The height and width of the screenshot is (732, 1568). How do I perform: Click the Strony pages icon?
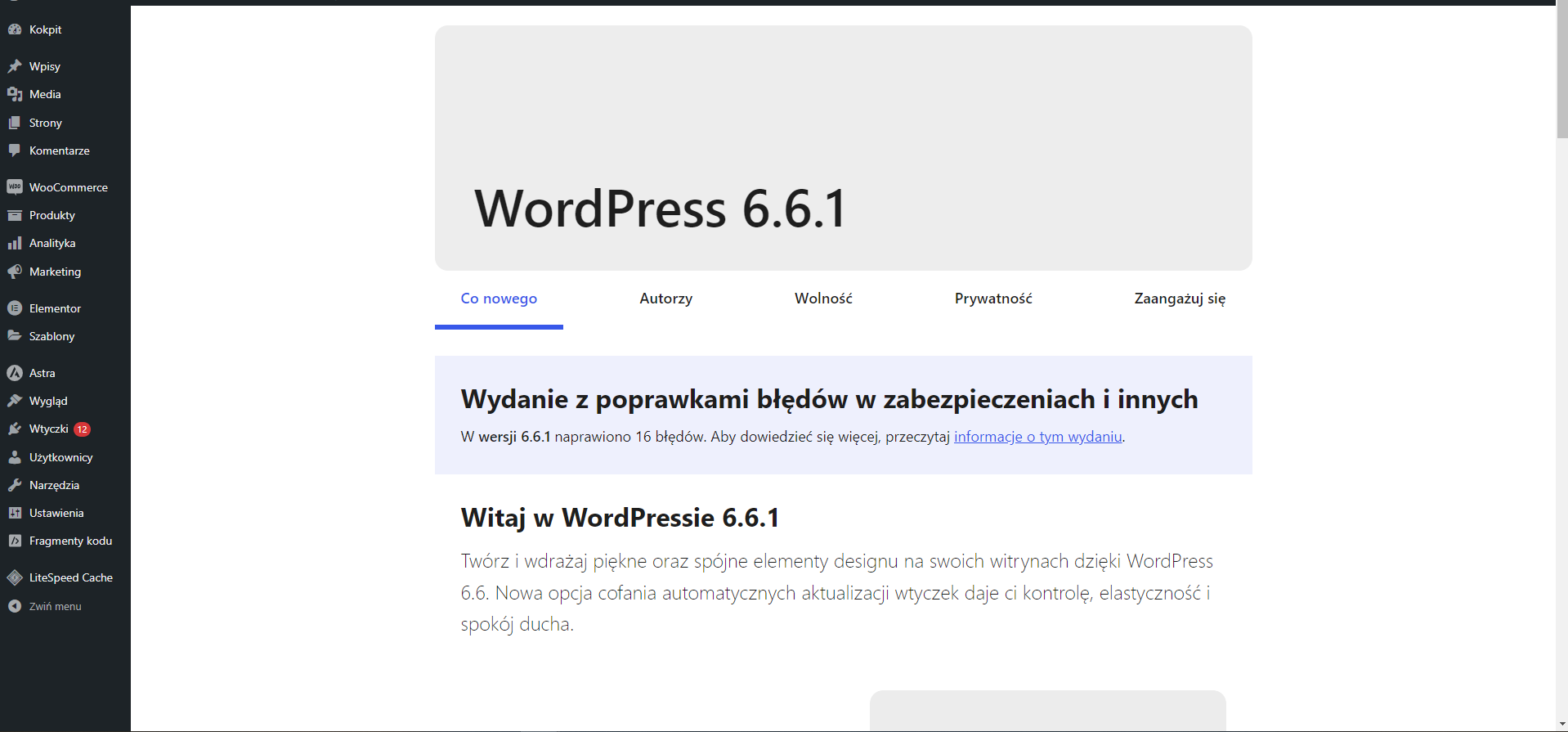click(x=15, y=123)
